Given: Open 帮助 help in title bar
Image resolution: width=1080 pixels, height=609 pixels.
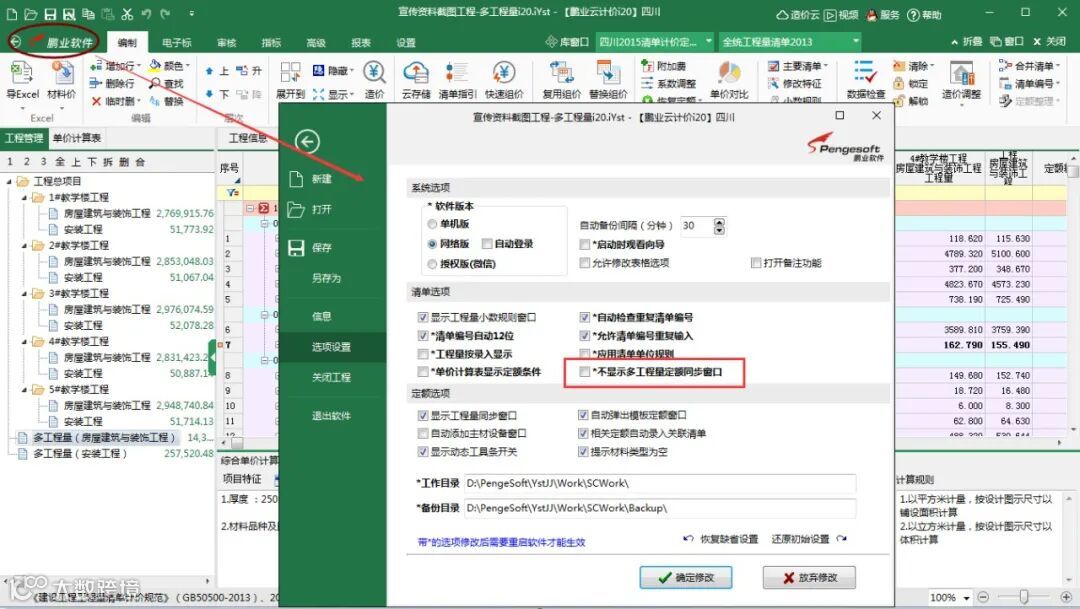Looking at the screenshot, I should pos(924,14).
